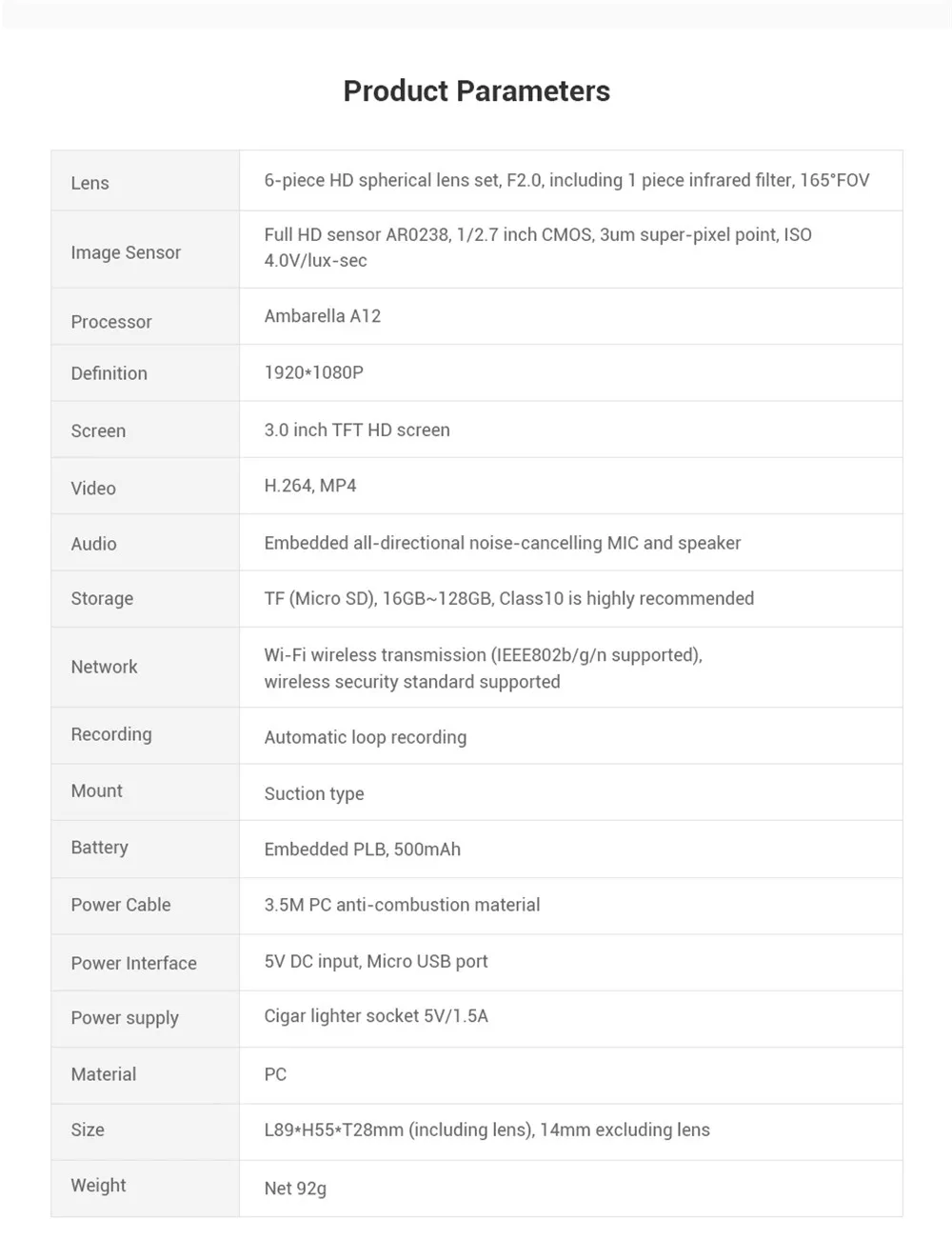
Task: Select the Suction type mount value
Action: (313, 793)
